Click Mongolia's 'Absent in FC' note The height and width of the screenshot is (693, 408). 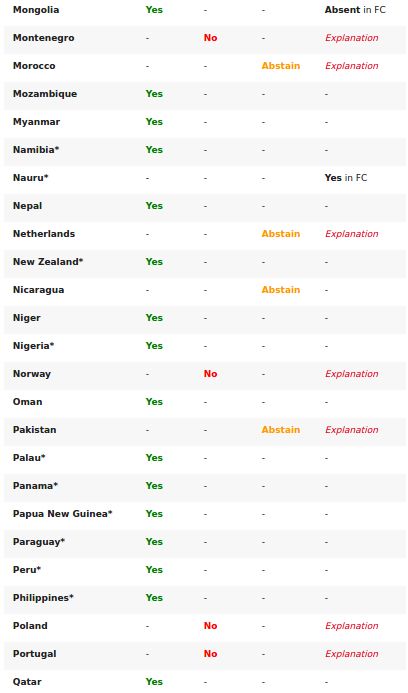pyautogui.click(x=355, y=10)
